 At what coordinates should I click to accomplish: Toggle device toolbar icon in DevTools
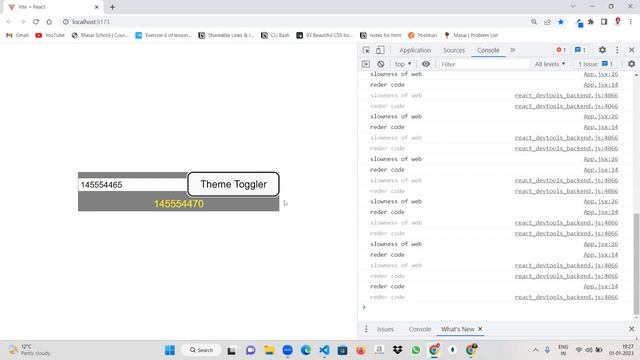click(380, 50)
